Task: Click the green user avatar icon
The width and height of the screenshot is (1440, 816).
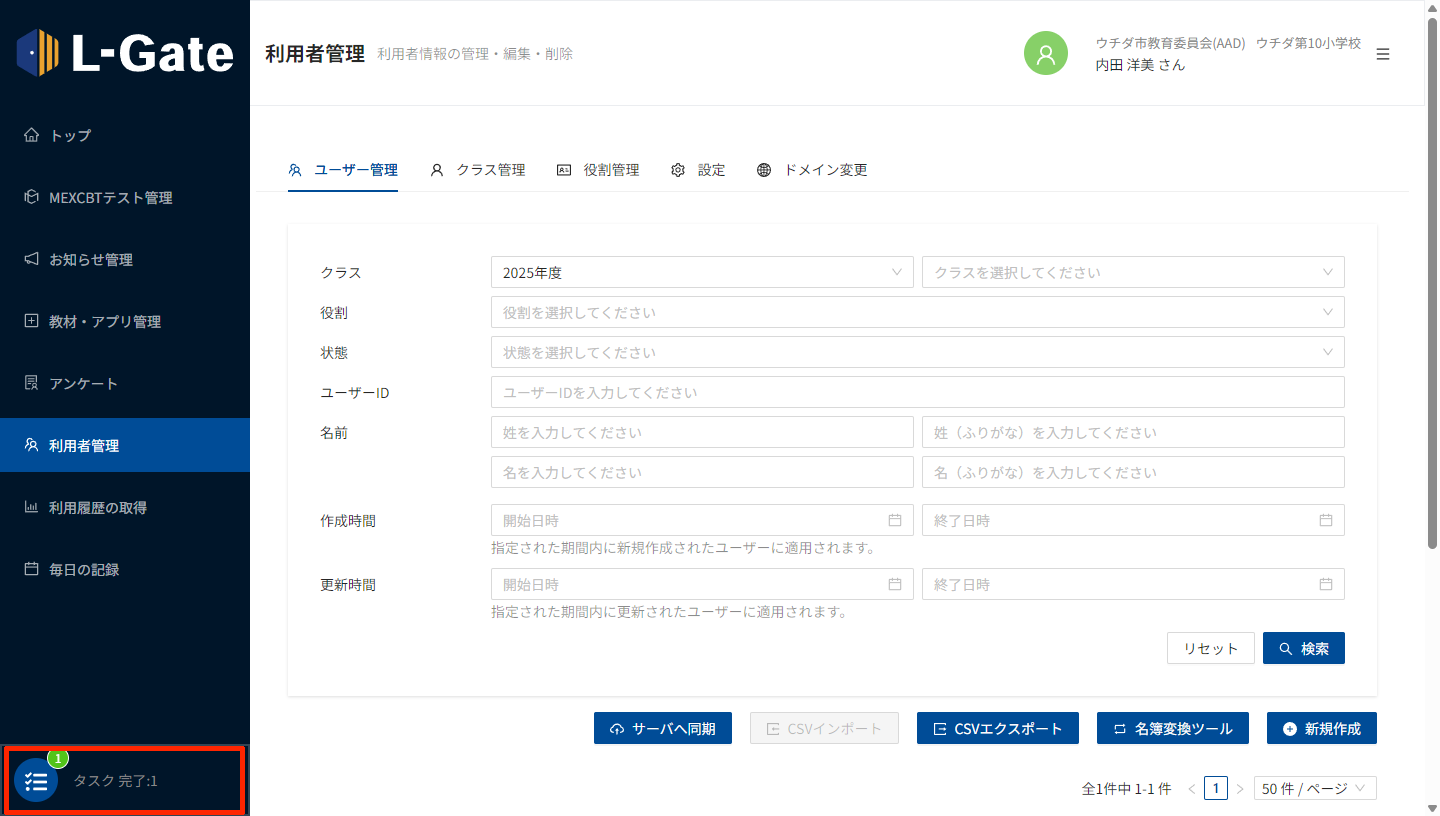Action: coord(1046,54)
